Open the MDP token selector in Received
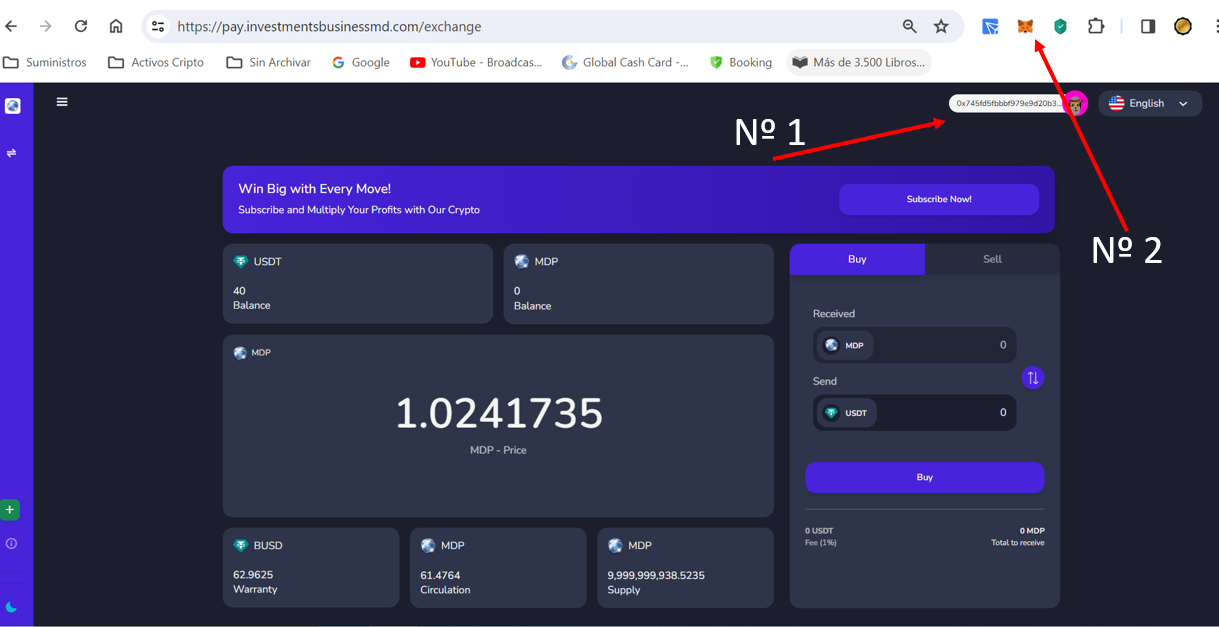 click(845, 345)
